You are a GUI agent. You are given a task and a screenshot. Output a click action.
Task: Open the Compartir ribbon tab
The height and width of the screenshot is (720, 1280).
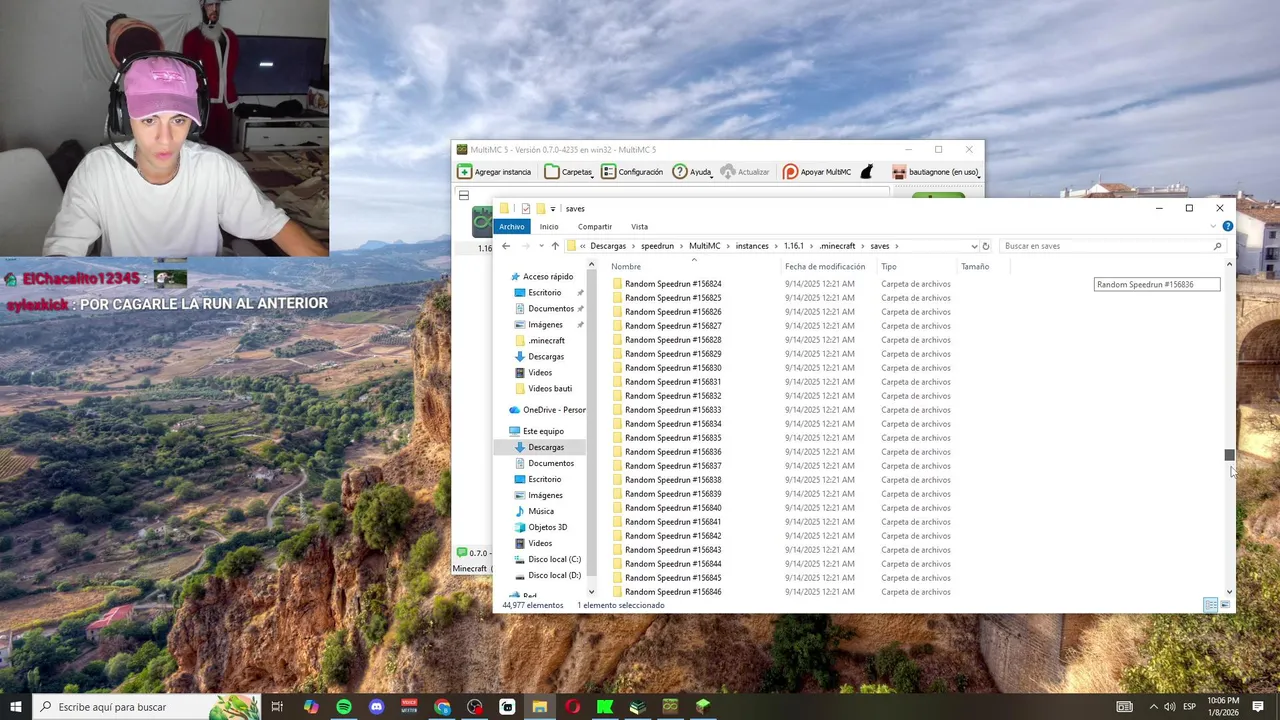pos(595,227)
